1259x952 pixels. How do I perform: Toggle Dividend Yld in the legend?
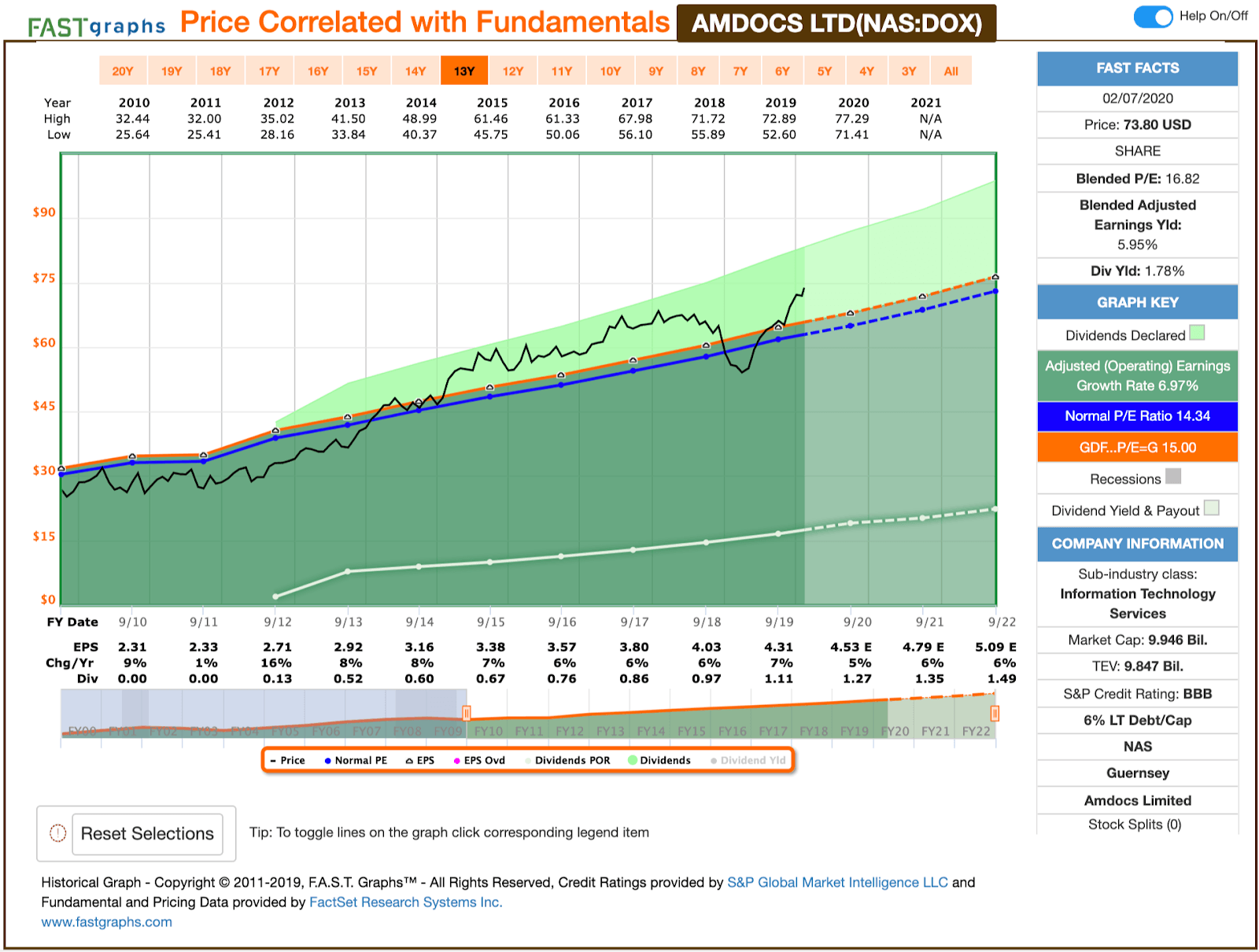[x=748, y=761]
